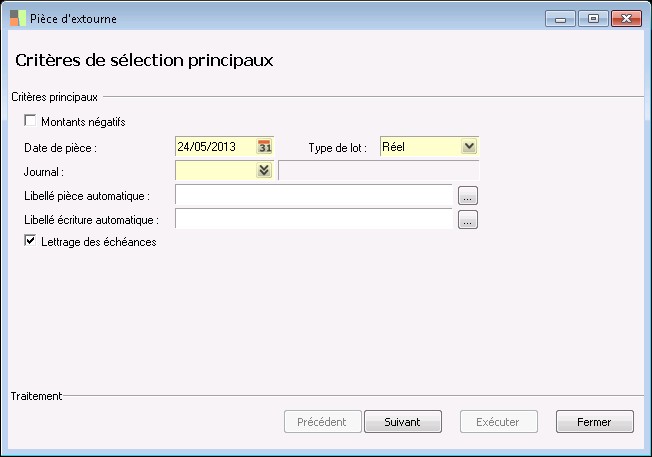Click into Libellé pièce automatique text field

(x=313, y=195)
